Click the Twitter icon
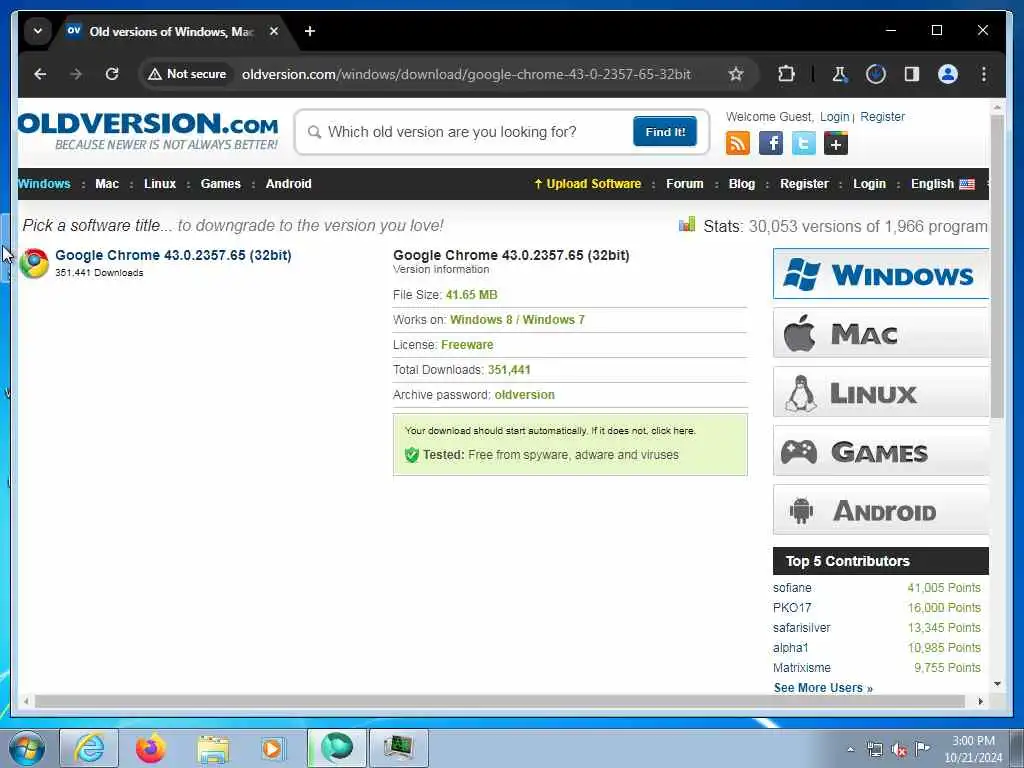This screenshot has width=1024, height=768. pos(803,143)
